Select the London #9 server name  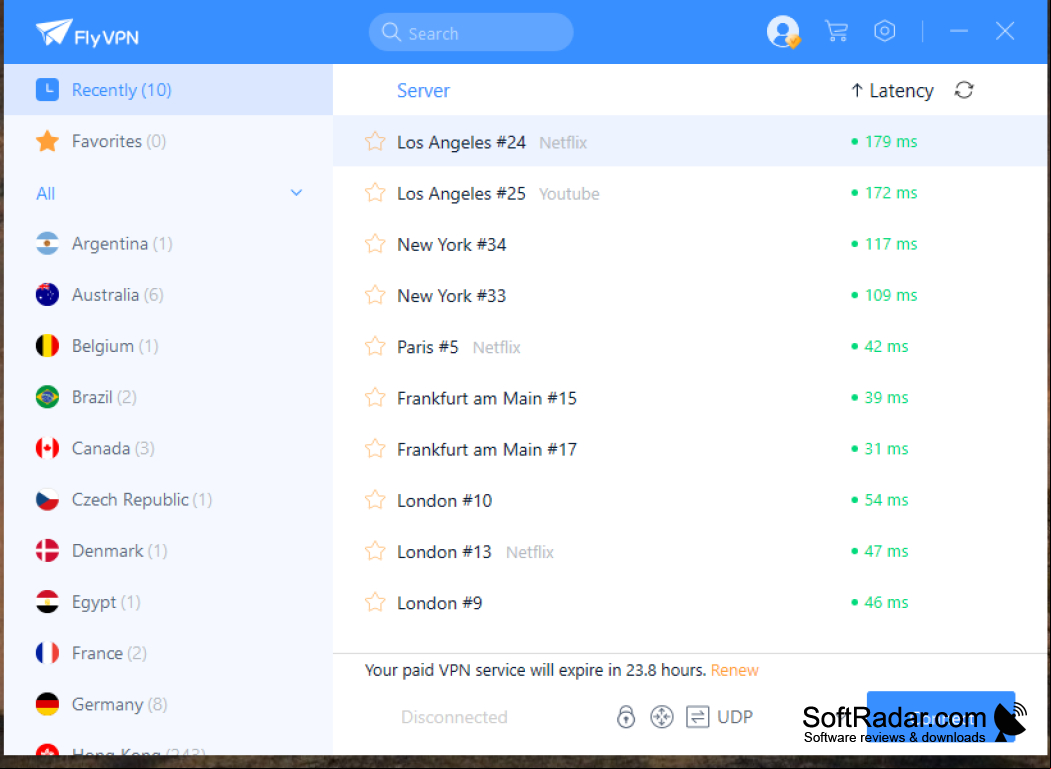pos(440,603)
